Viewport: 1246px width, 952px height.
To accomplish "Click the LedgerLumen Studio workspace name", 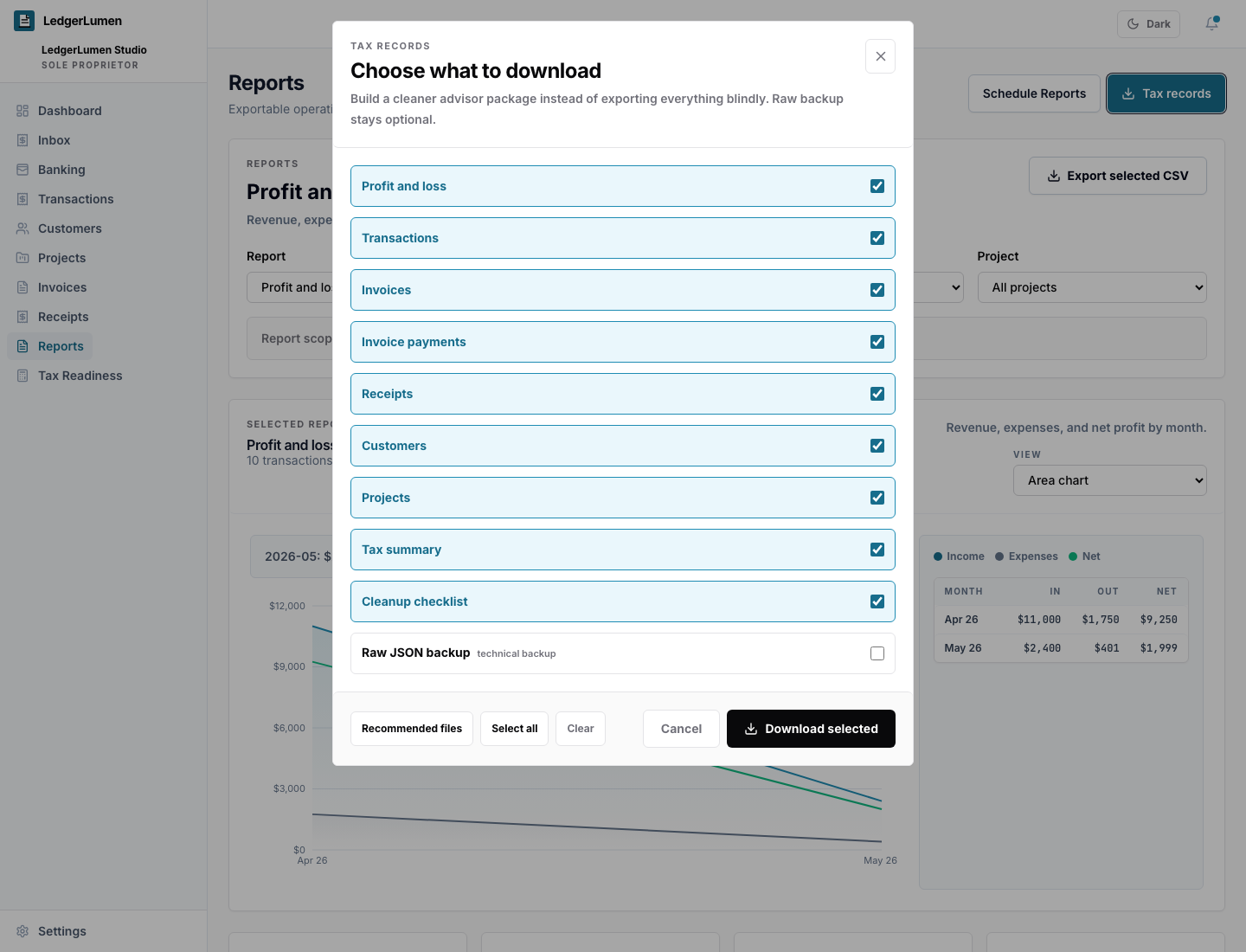I will (x=94, y=50).
